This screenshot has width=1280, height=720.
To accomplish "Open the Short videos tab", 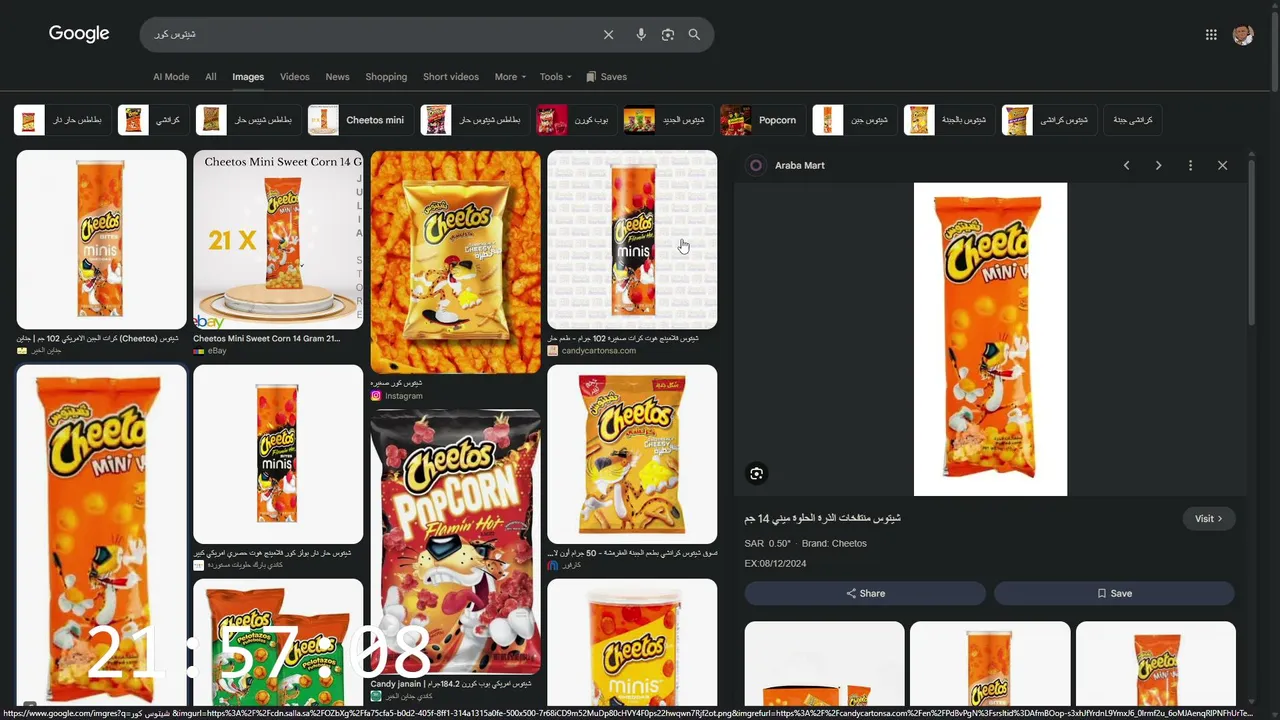I will 451,77.
